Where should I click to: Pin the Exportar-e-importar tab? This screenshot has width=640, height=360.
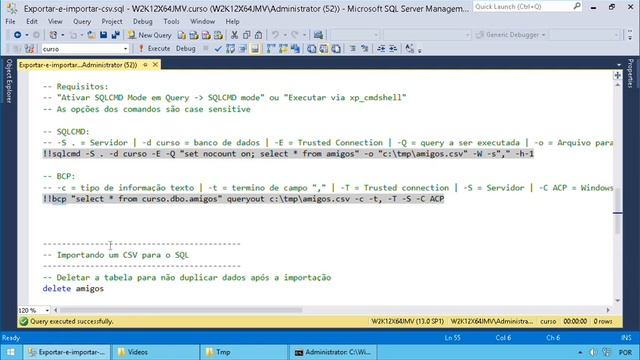point(145,65)
